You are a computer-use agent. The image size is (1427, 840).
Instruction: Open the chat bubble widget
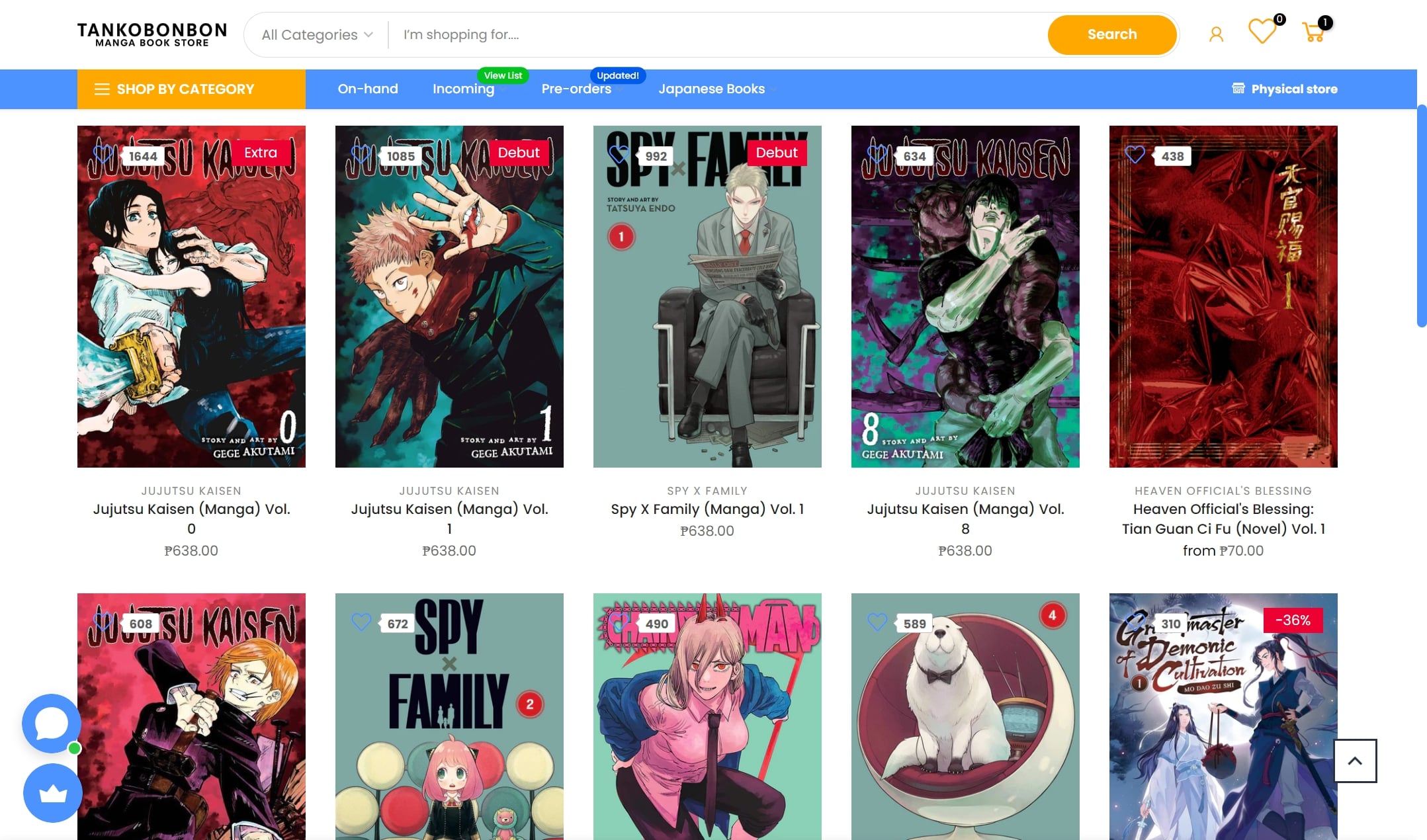52,724
